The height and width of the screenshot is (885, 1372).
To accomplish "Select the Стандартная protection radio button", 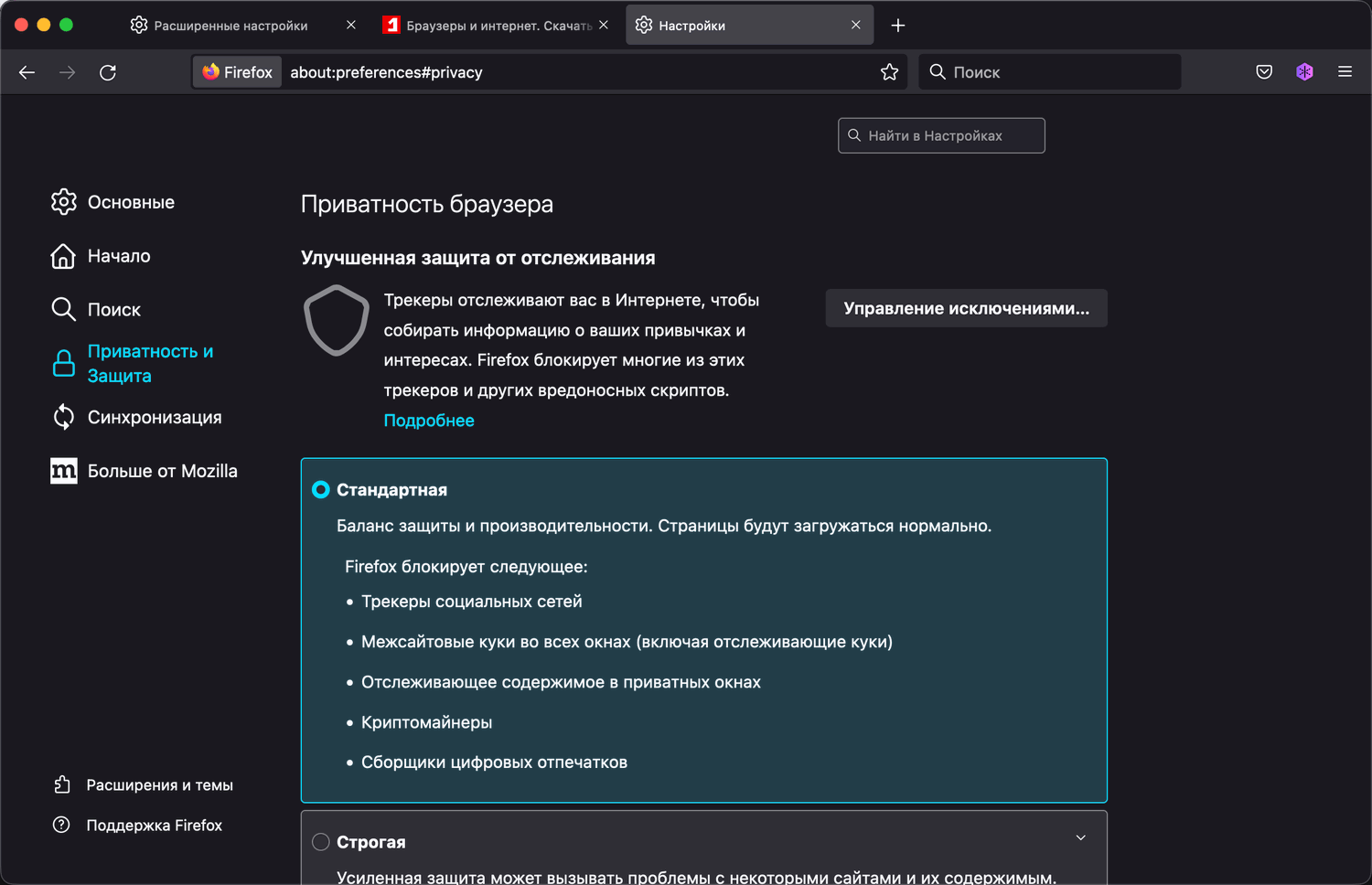I will (x=321, y=490).
